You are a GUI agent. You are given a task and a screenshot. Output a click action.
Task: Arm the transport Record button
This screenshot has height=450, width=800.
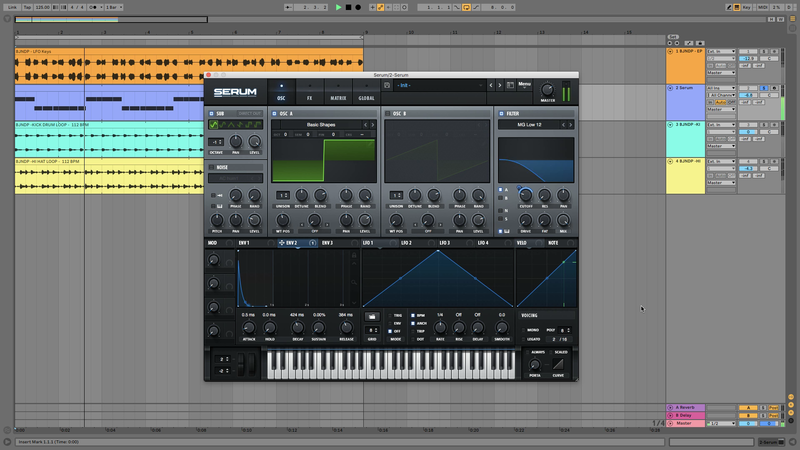point(358,7)
